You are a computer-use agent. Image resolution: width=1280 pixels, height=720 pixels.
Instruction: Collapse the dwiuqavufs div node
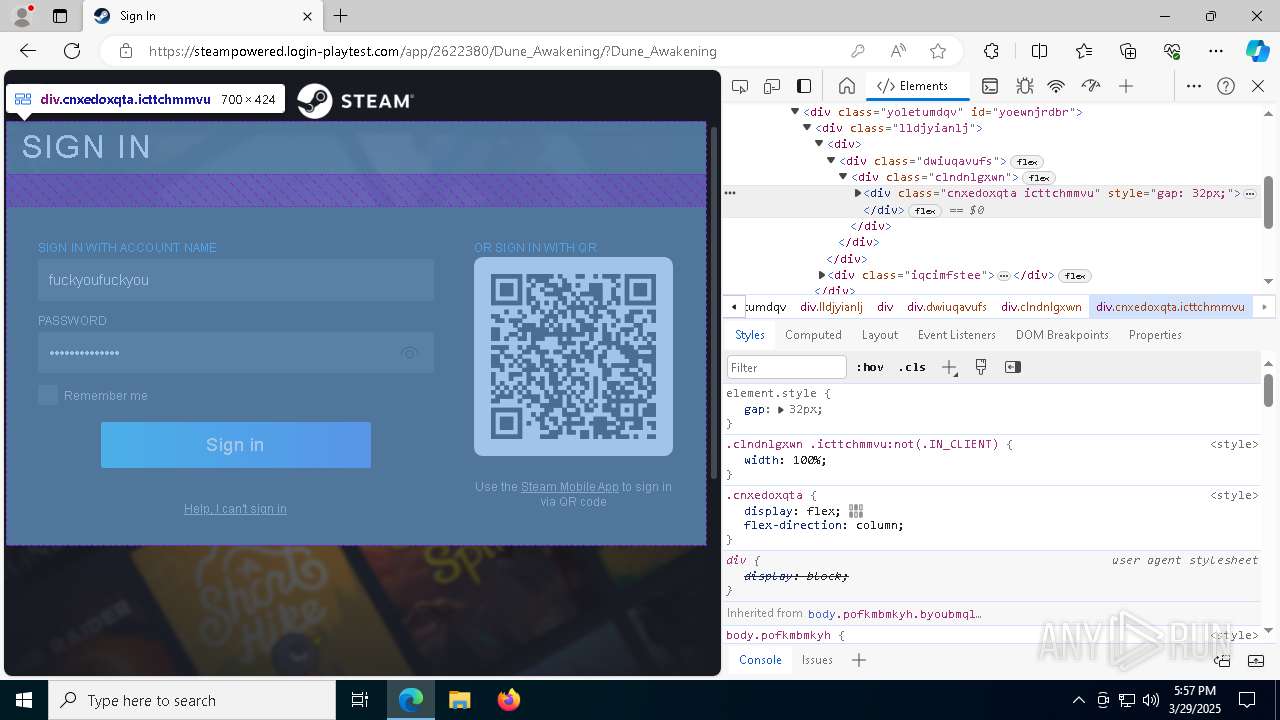pyautogui.click(x=831, y=161)
